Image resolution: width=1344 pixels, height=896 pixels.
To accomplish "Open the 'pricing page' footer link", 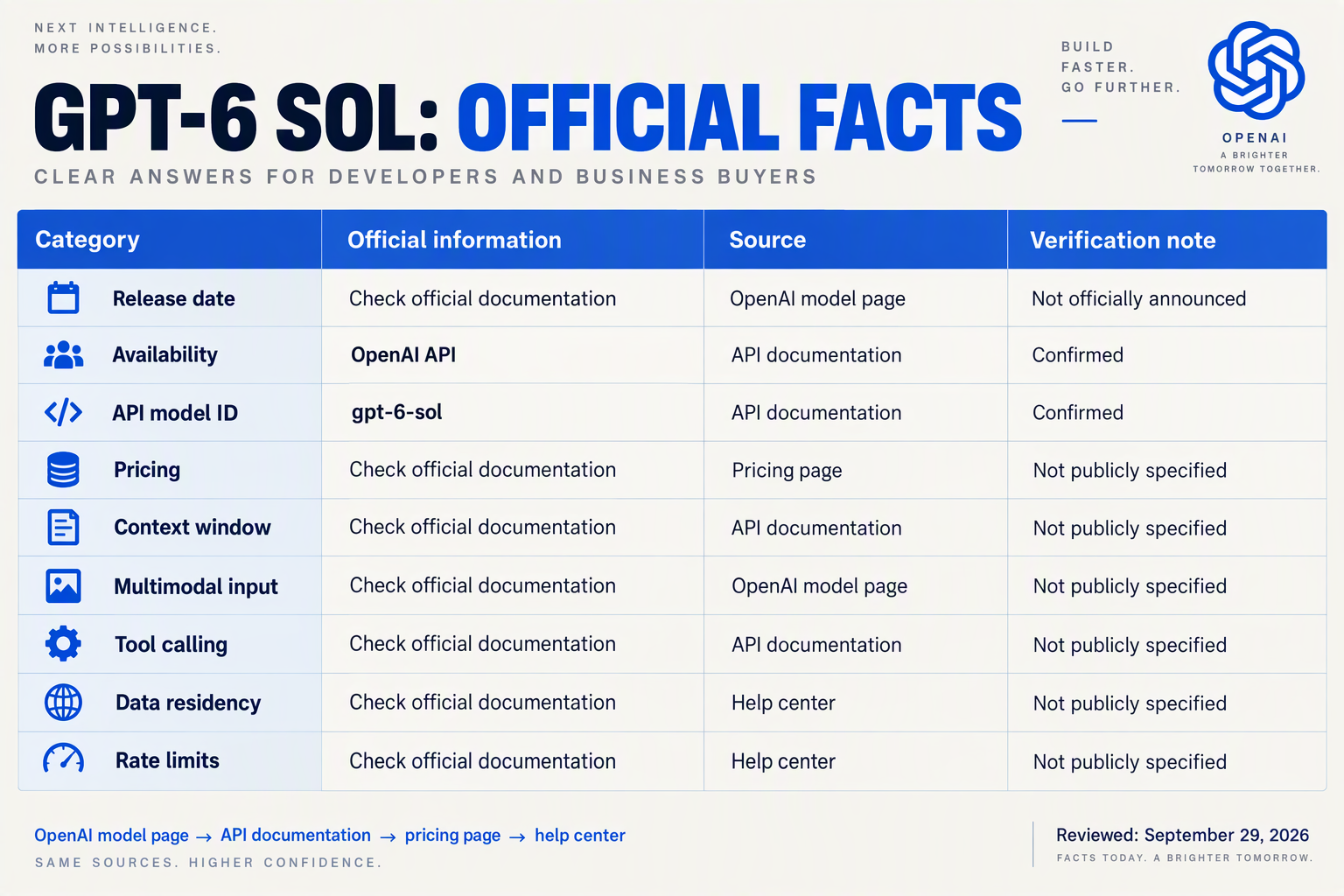I will point(452,836).
